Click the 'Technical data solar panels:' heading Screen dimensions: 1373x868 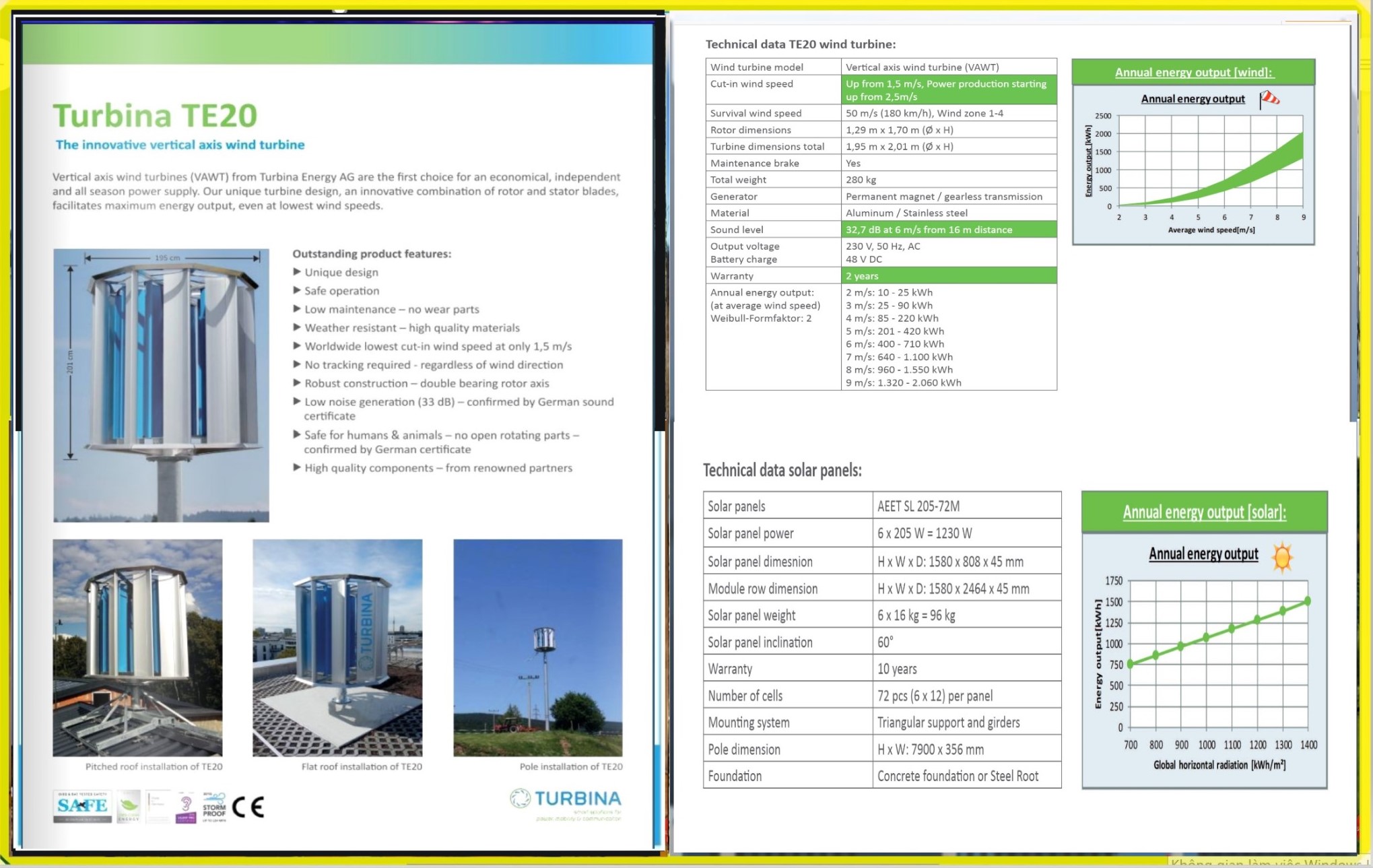(x=782, y=470)
